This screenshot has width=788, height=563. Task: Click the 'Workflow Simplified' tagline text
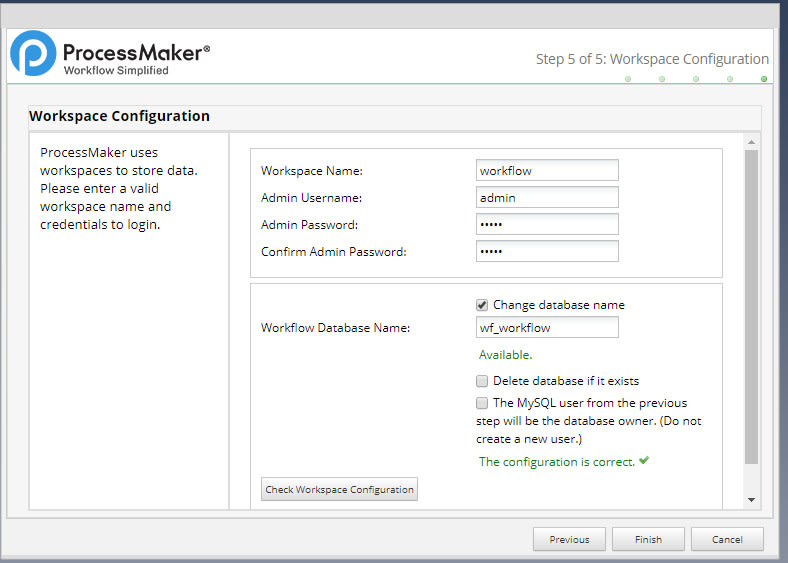[116, 70]
